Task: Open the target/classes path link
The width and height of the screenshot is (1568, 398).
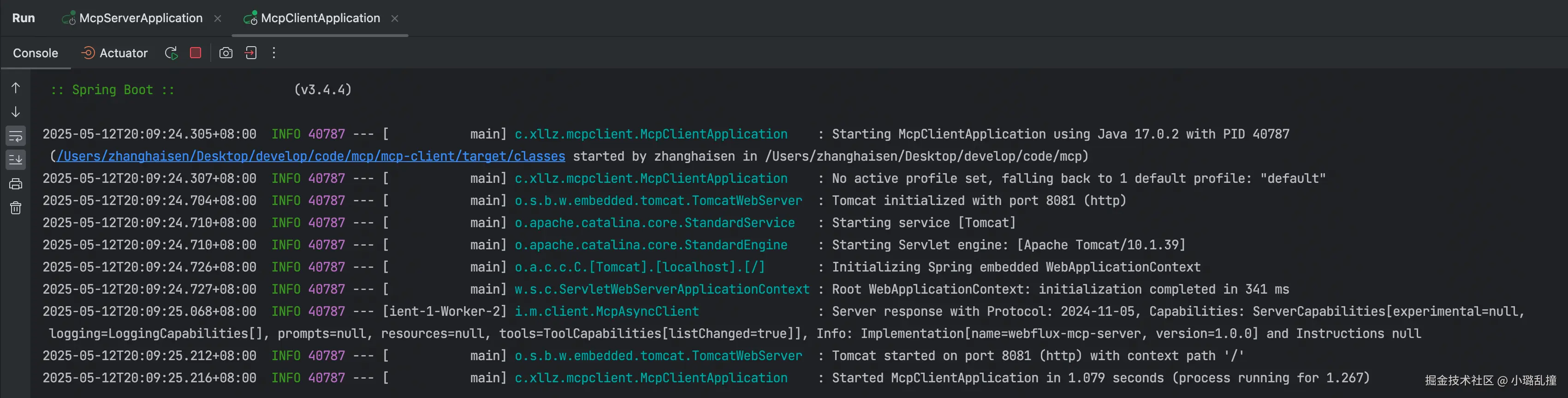Action: click(311, 157)
